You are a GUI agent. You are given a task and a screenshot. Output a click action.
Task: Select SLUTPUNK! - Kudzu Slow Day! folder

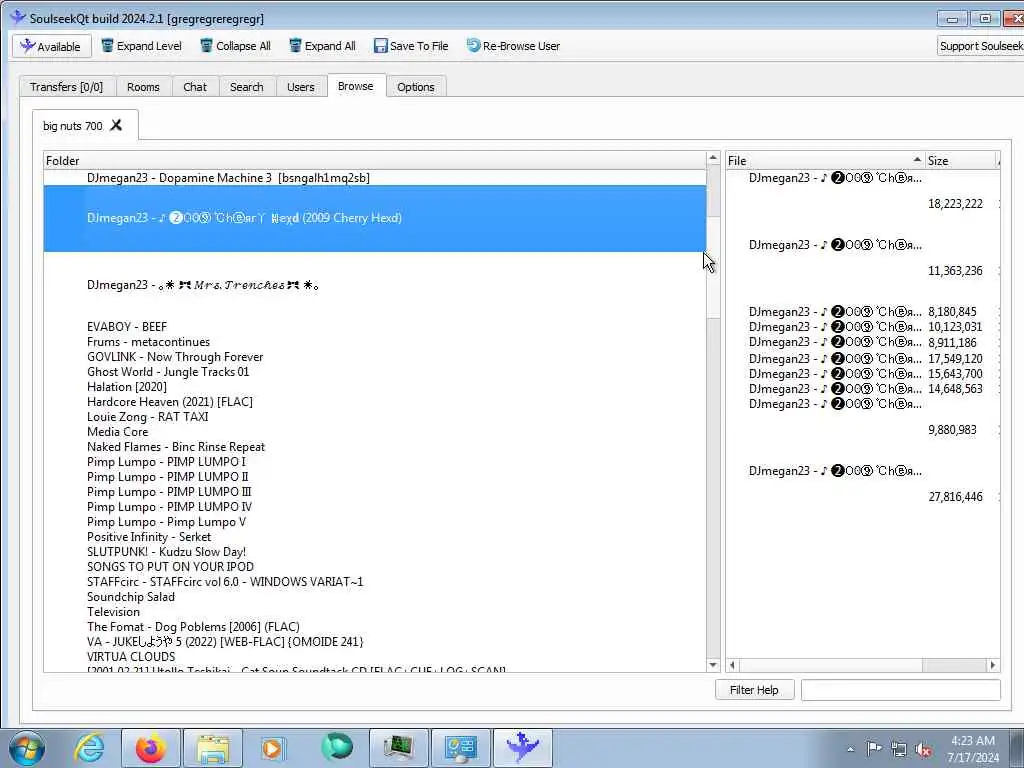click(x=167, y=552)
